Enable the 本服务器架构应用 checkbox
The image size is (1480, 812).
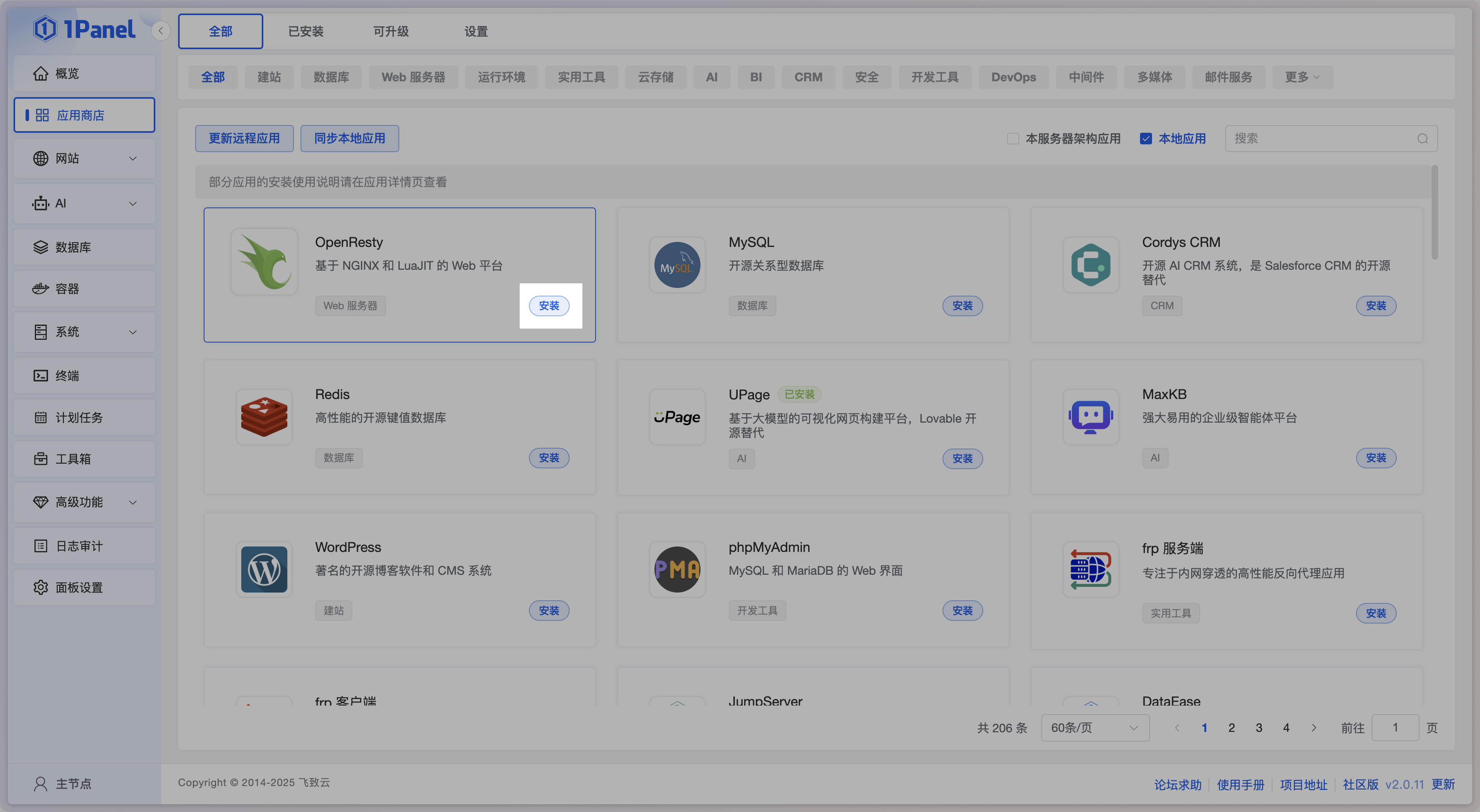pos(1013,139)
